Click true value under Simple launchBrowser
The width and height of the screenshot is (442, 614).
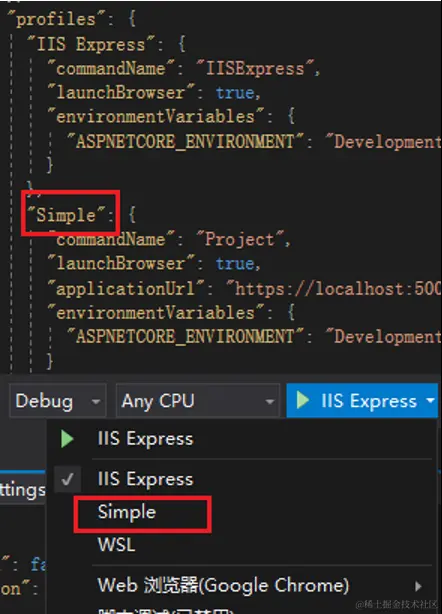[x=235, y=264]
